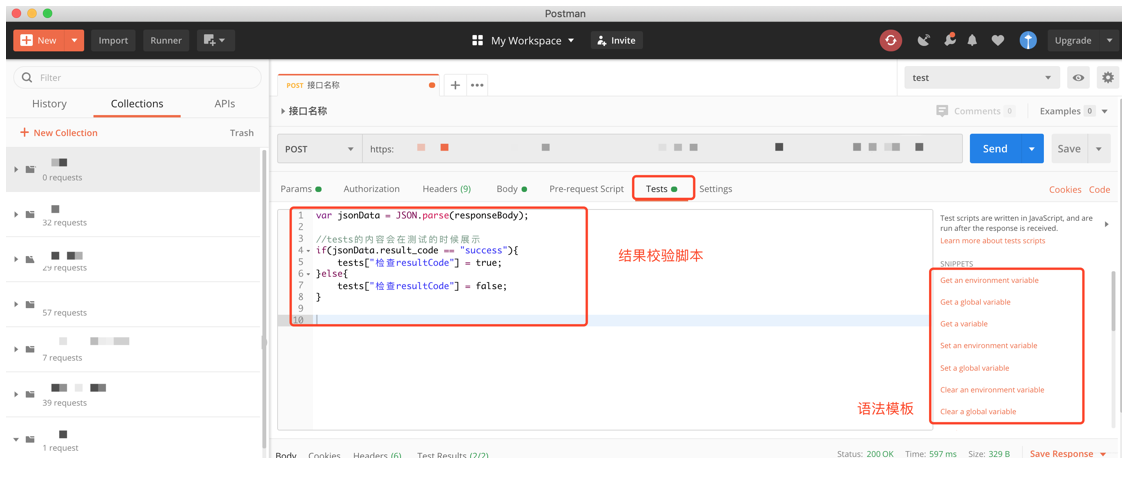Switch to the APIs tab
The image size is (1126, 490).
click(x=225, y=103)
